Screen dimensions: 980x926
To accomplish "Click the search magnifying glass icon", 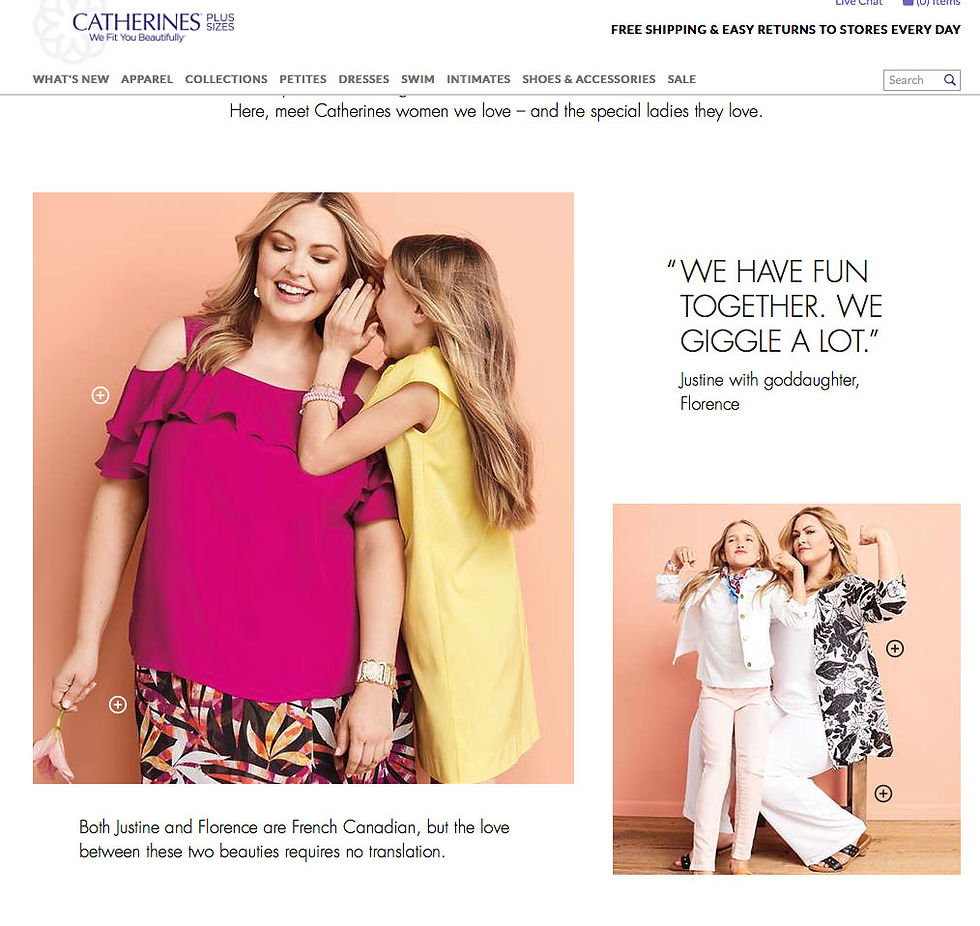I will coord(949,80).
